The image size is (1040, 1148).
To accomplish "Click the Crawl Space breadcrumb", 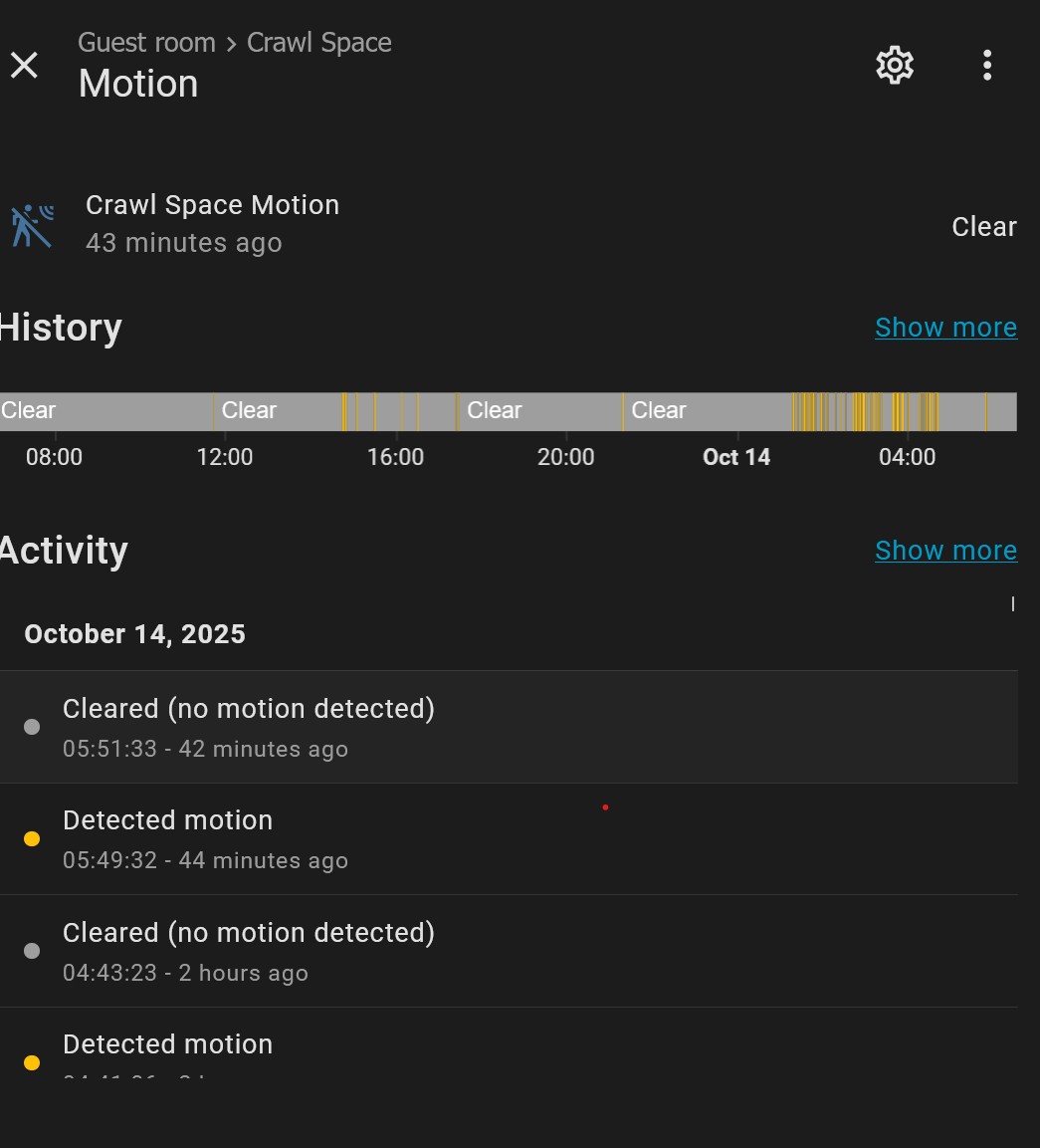I will tap(318, 43).
